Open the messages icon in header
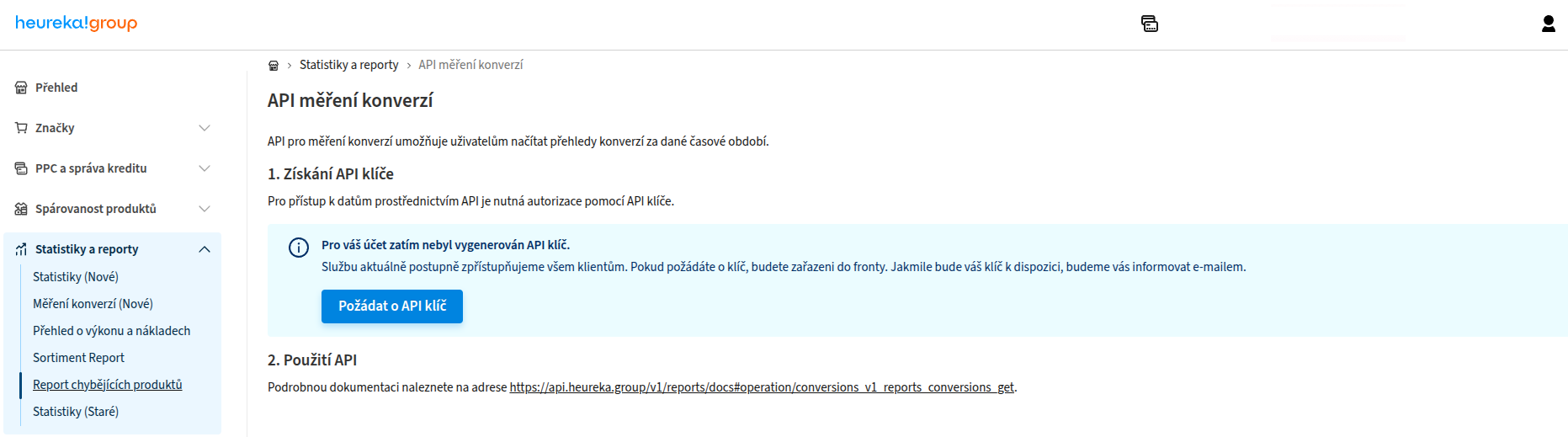 click(x=1150, y=24)
